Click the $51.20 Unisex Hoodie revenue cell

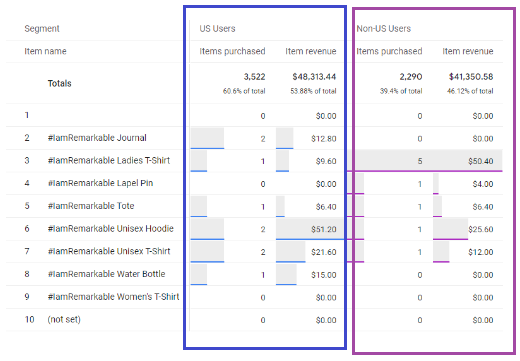pyautogui.click(x=323, y=229)
